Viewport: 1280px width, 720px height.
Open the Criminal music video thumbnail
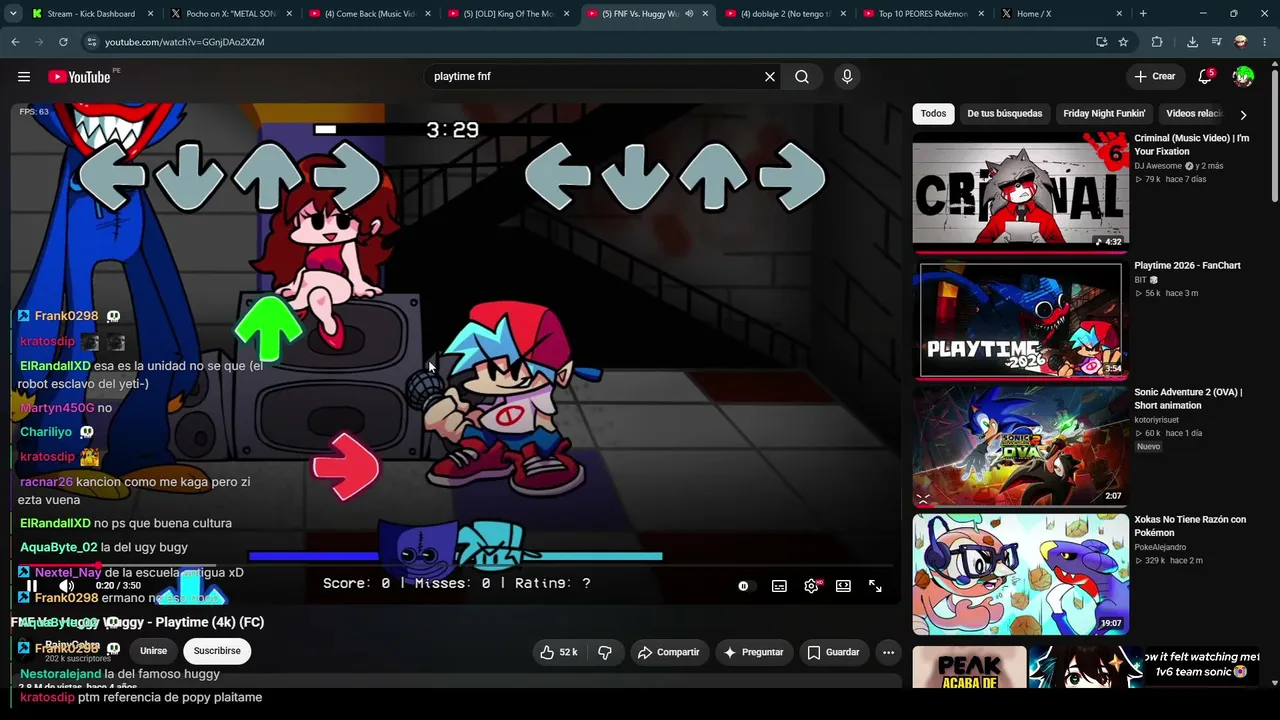pyautogui.click(x=1020, y=193)
